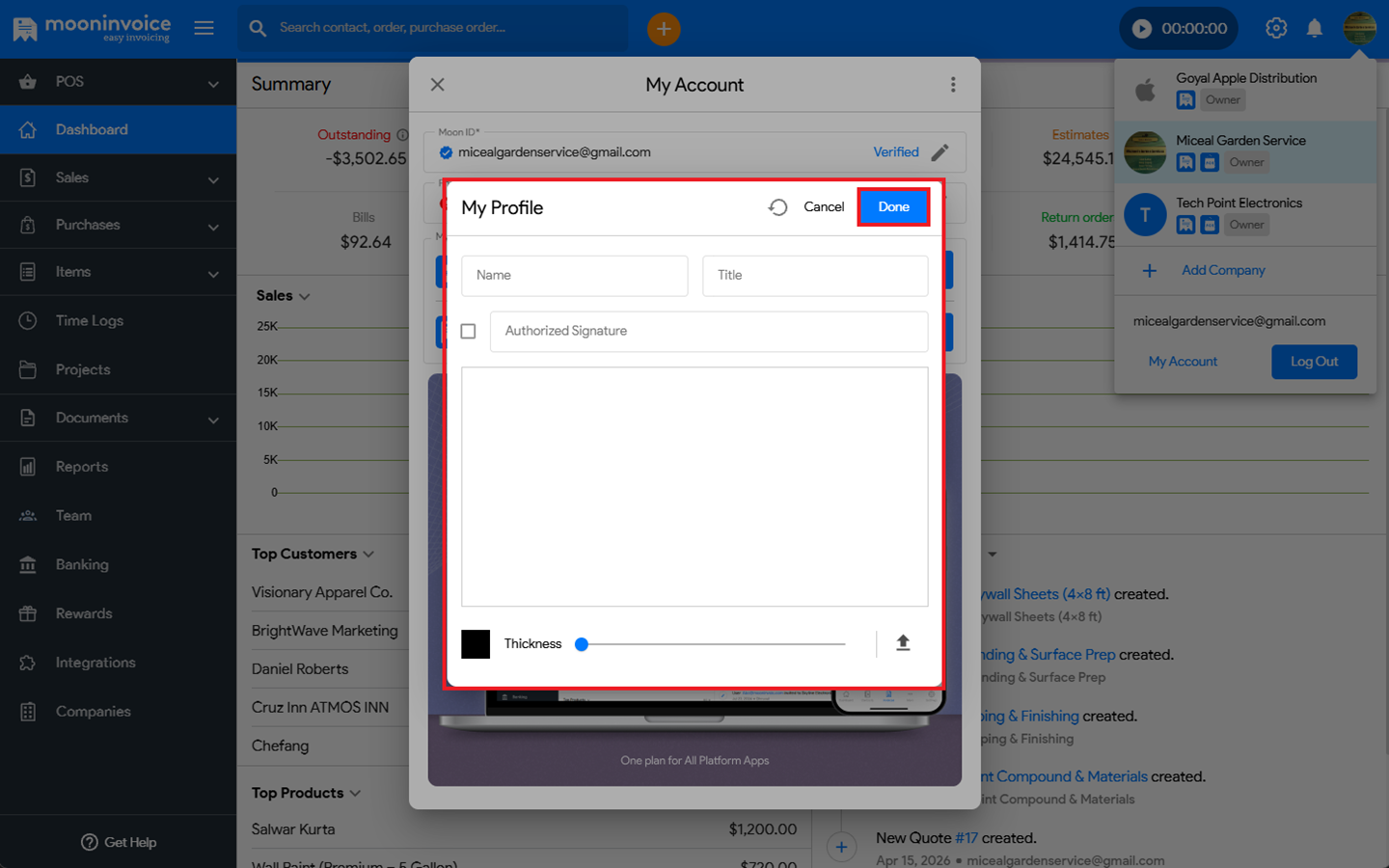Click the edit pencil next to Verified
Image resolution: width=1389 pixels, height=868 pixels.
click(x=940, y=152)
